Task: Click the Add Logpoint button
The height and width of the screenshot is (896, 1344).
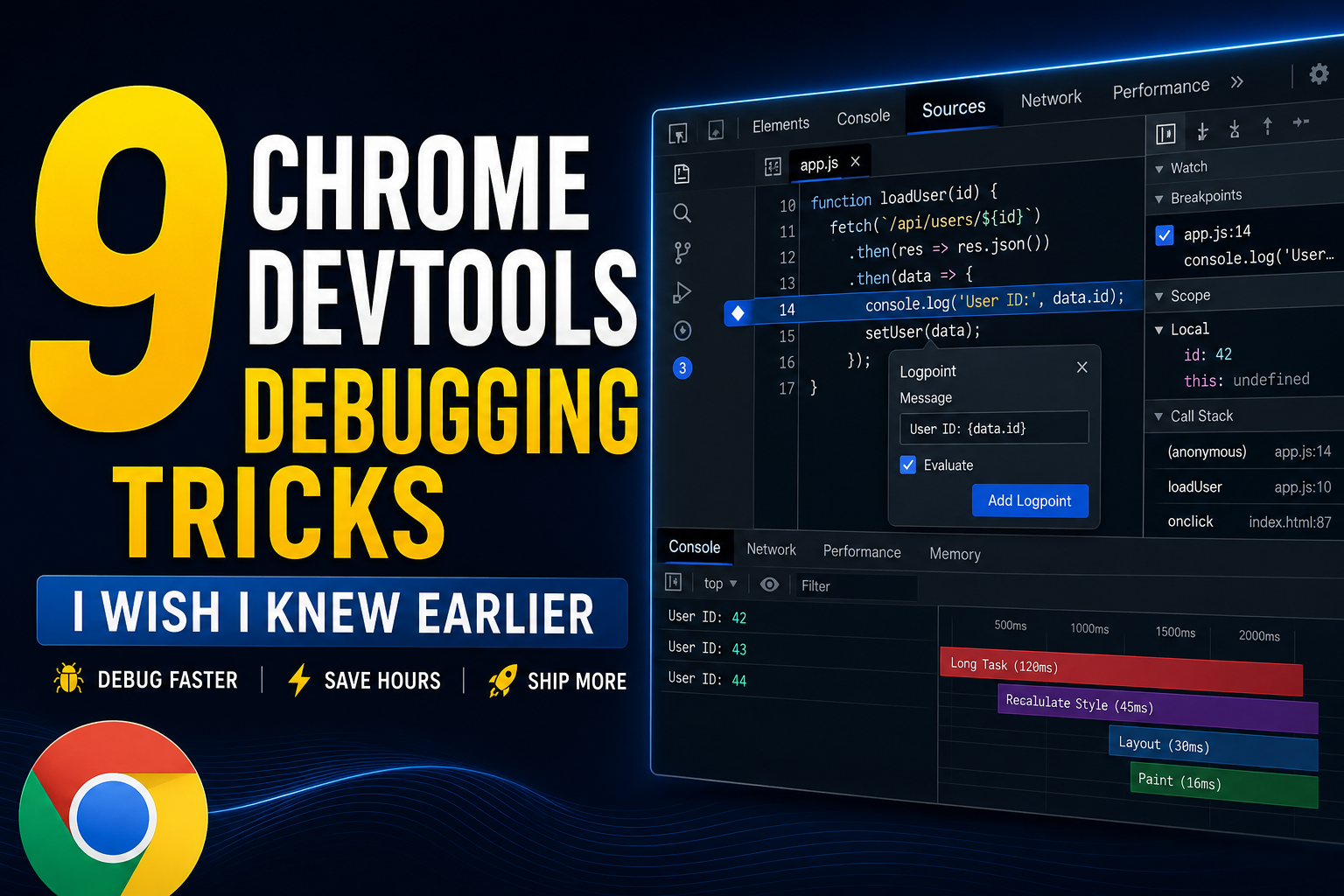Action: 1030,500
